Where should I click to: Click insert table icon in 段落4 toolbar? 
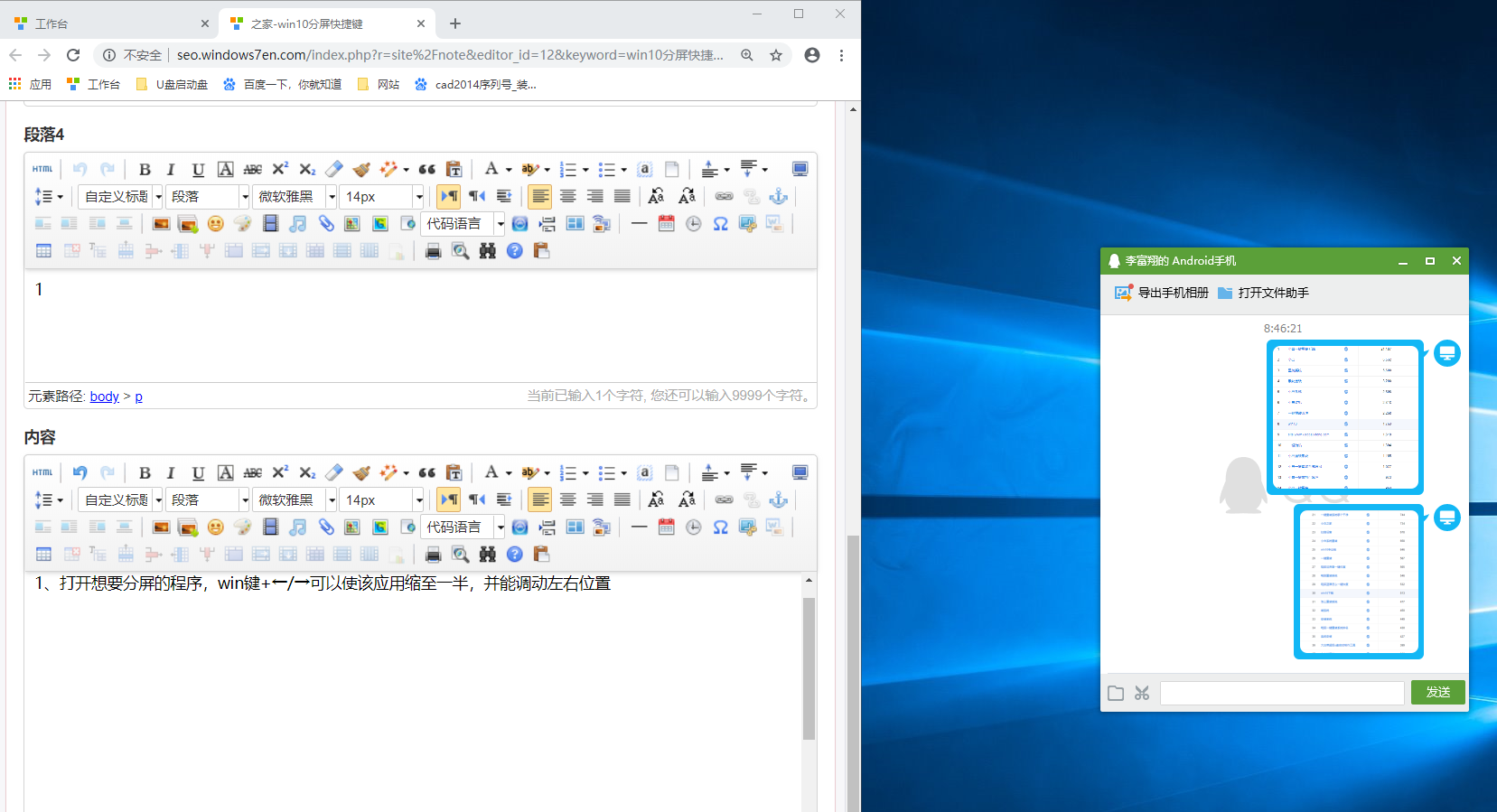43,251
